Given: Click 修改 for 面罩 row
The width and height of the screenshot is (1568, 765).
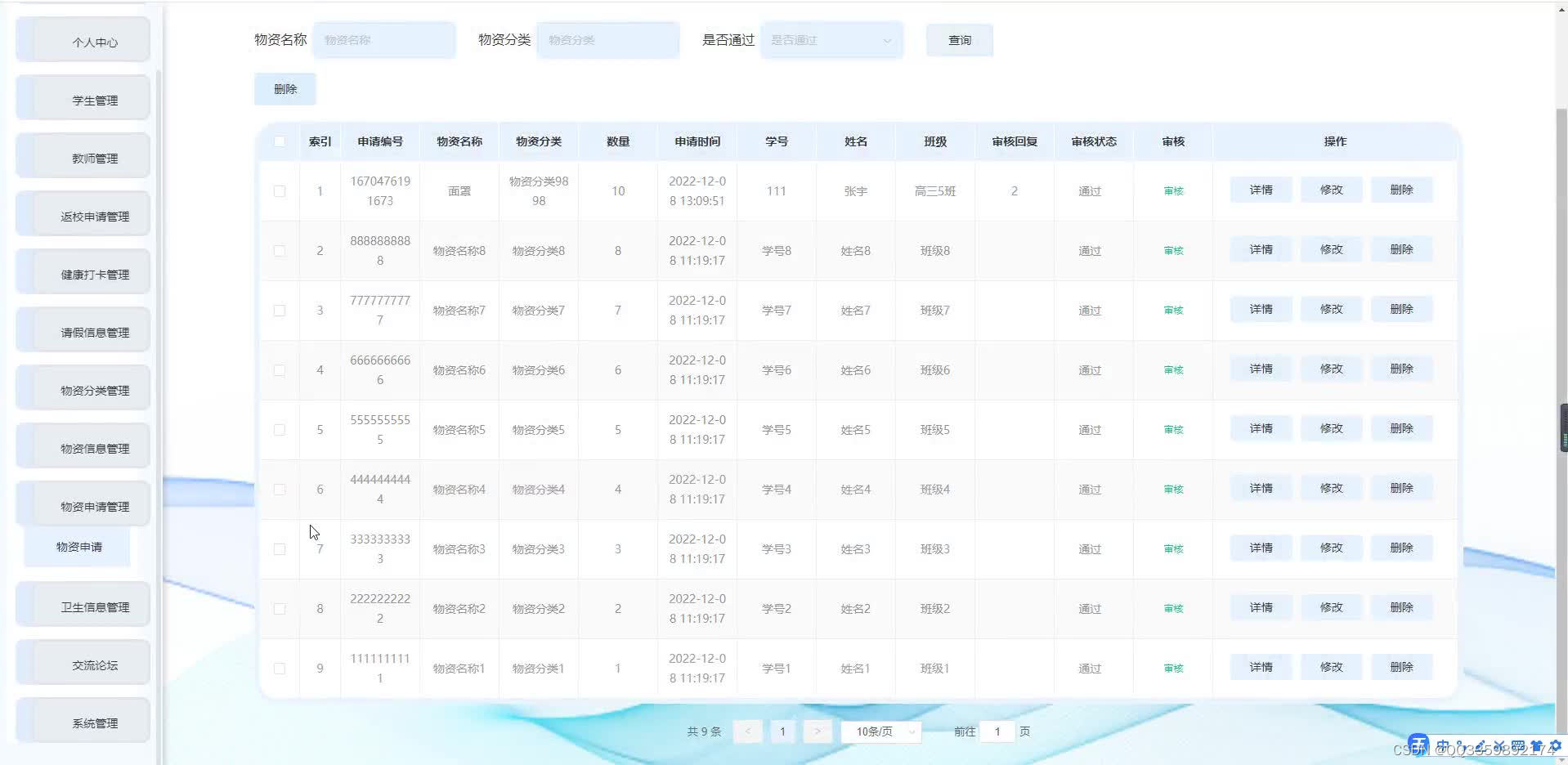Looking at the screenshot, I should click(x=1332, y=190).
